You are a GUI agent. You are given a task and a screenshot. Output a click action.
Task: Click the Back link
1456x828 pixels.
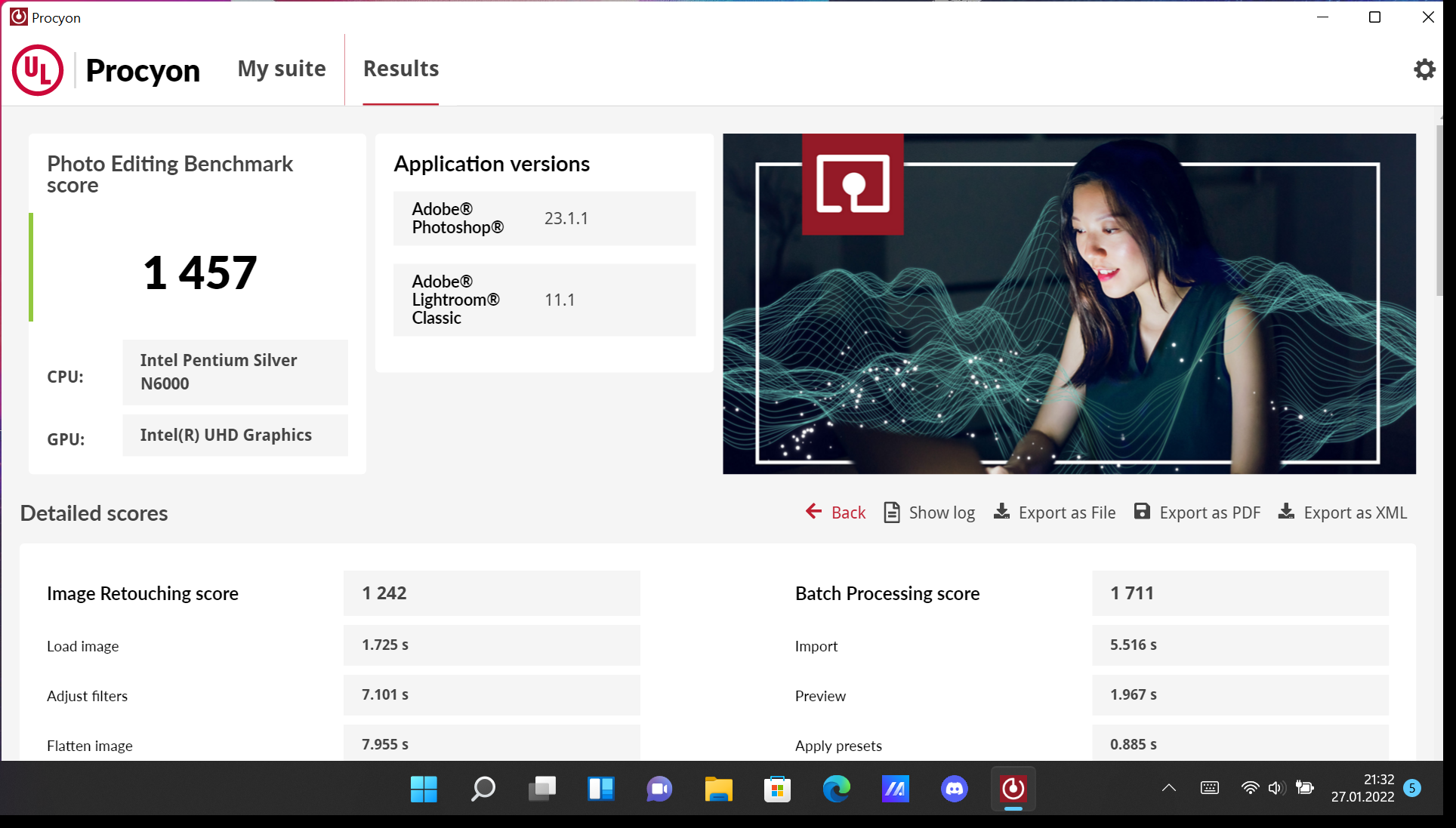pos(848,512)
